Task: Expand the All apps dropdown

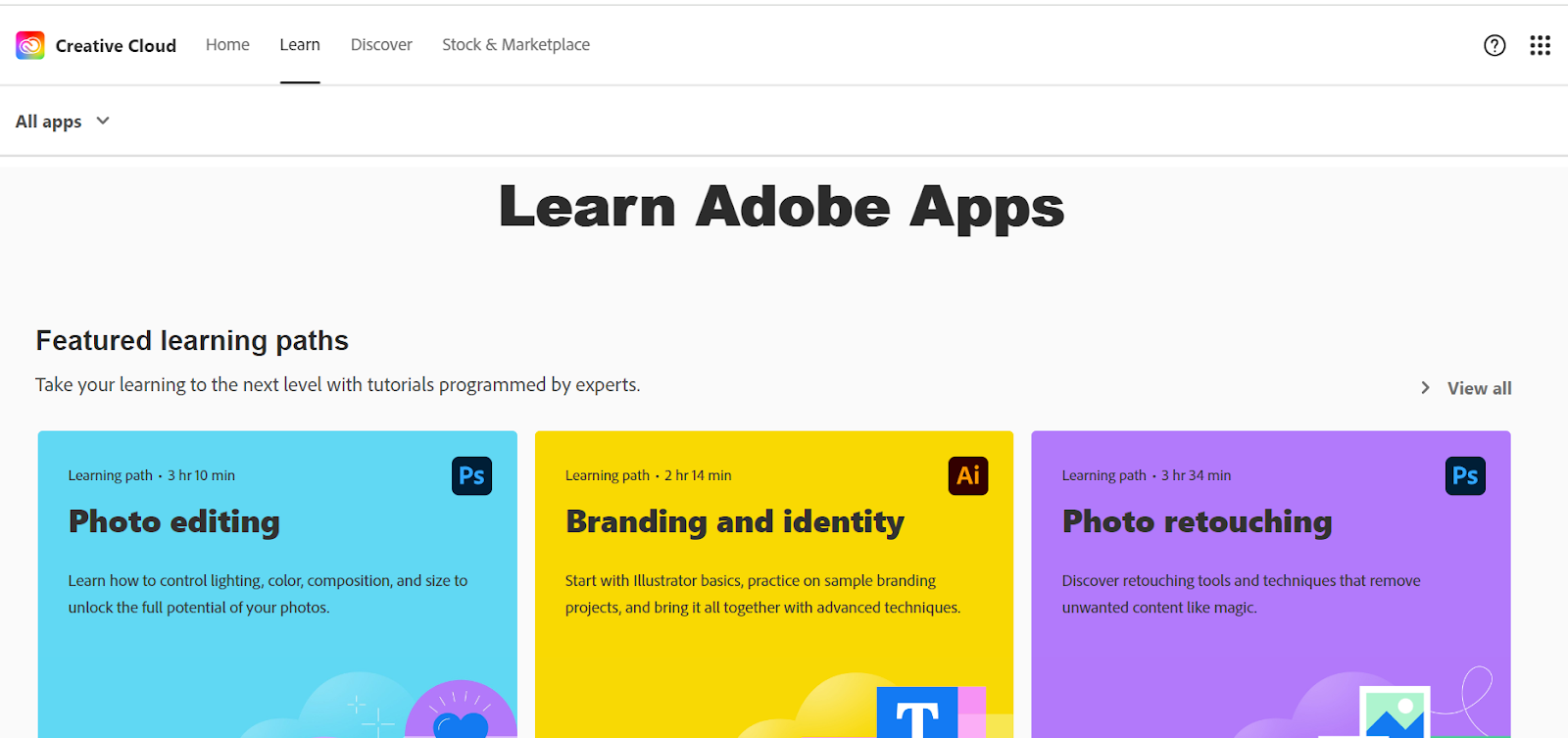Action: pyautogui.click(x=63, y=122)
